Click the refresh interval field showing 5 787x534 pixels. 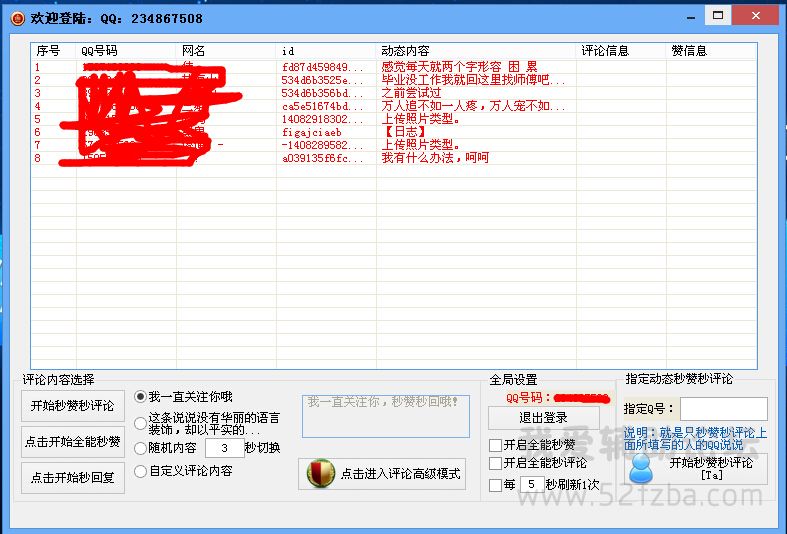[x=532, y=484]
